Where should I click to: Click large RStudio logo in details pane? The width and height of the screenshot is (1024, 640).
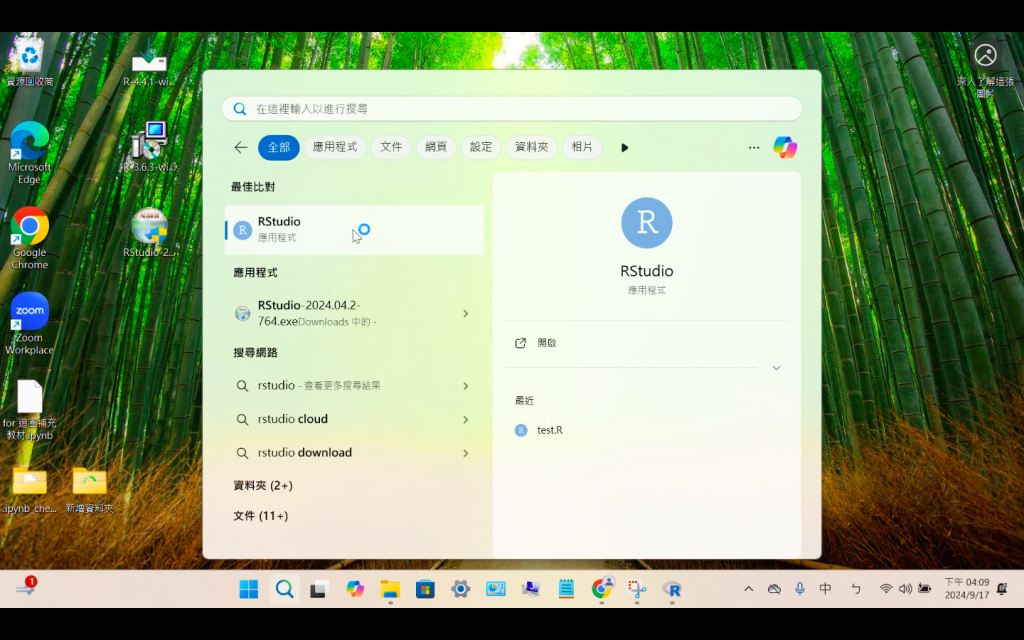[x=647, y=223]
